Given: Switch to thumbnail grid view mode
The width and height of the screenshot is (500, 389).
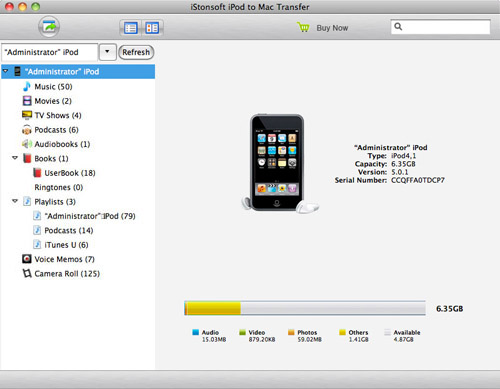Looking at the screenshot, I should pyautogui.click(x=152, y=28).
